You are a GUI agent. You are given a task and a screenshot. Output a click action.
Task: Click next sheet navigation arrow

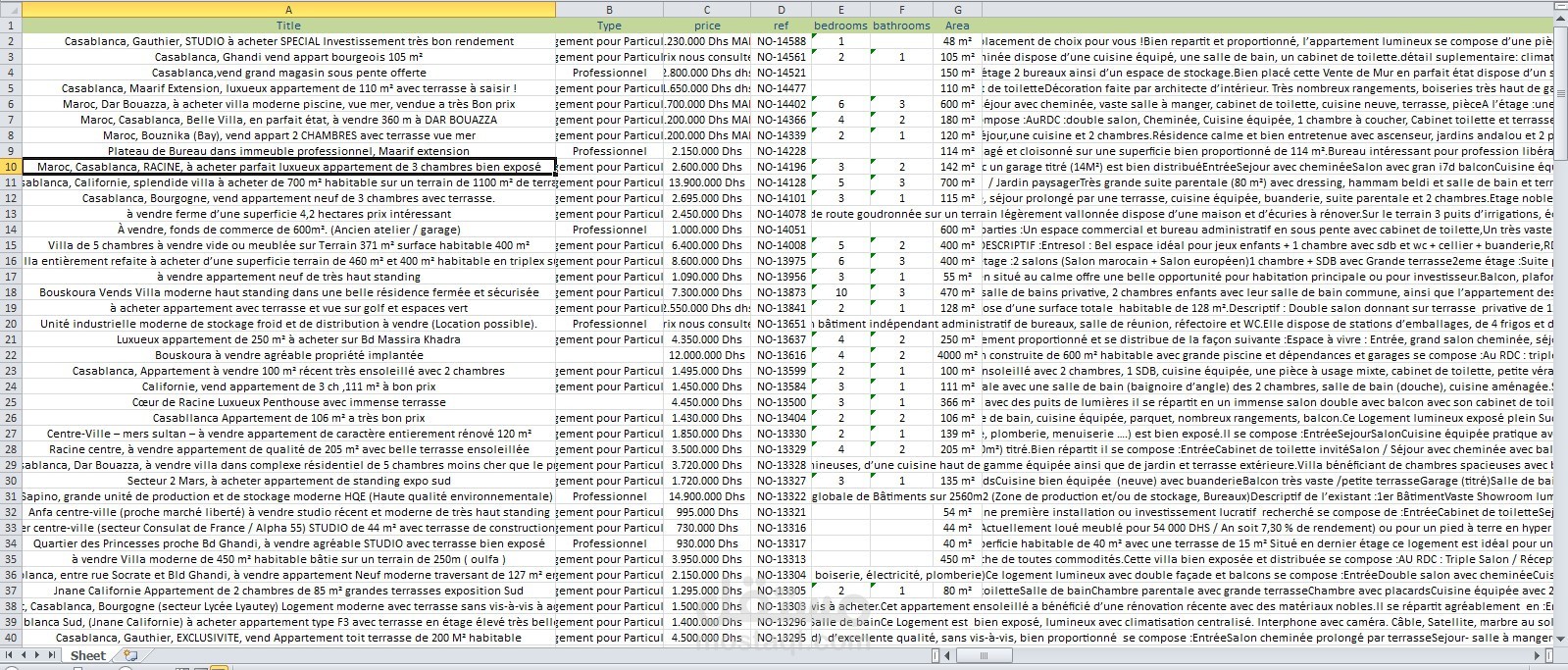pyautogui.click(x=37, y=655)
